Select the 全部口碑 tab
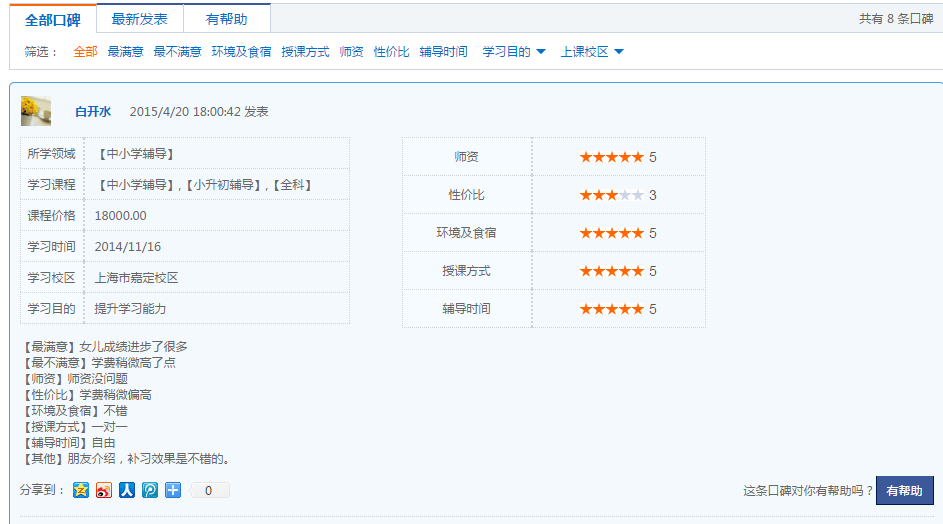943x524 pixels. (x=53, y=19)
